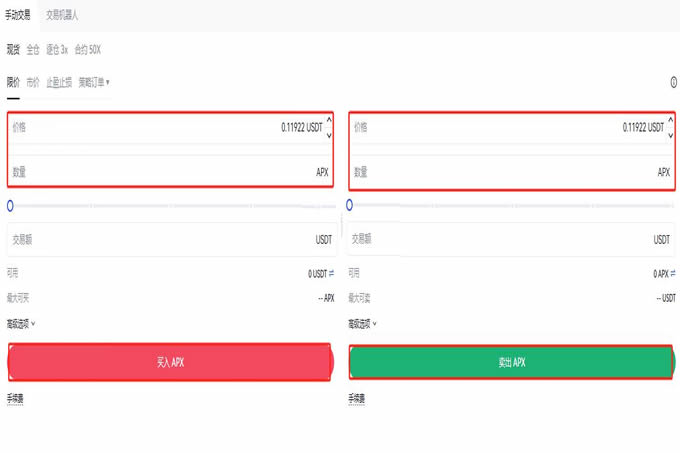Click the buy amount slider handle
Image resolution: width=680 pixels, height=453 pixels.
pos(10,205)
